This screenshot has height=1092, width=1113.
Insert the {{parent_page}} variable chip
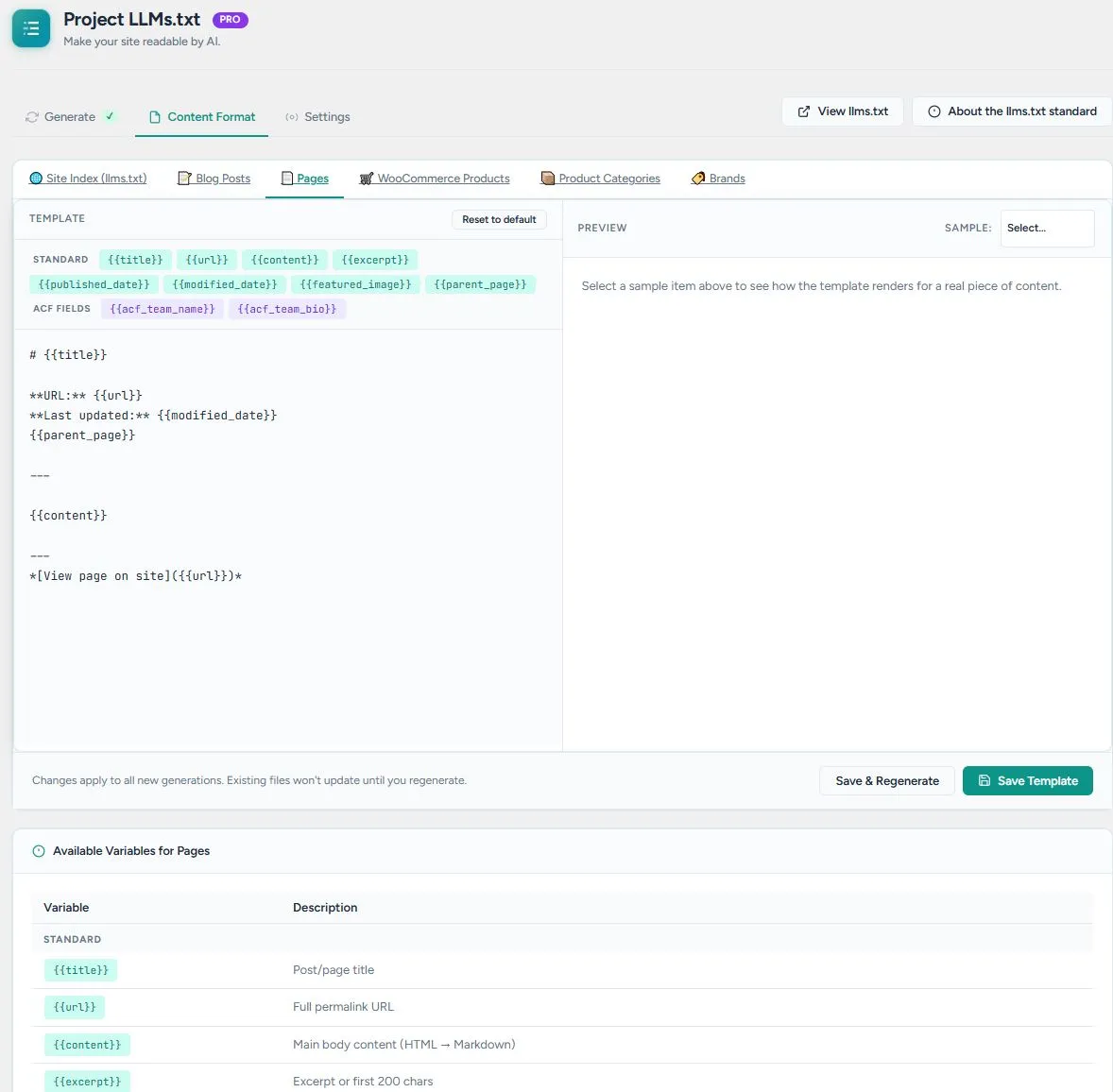point(481,284)
